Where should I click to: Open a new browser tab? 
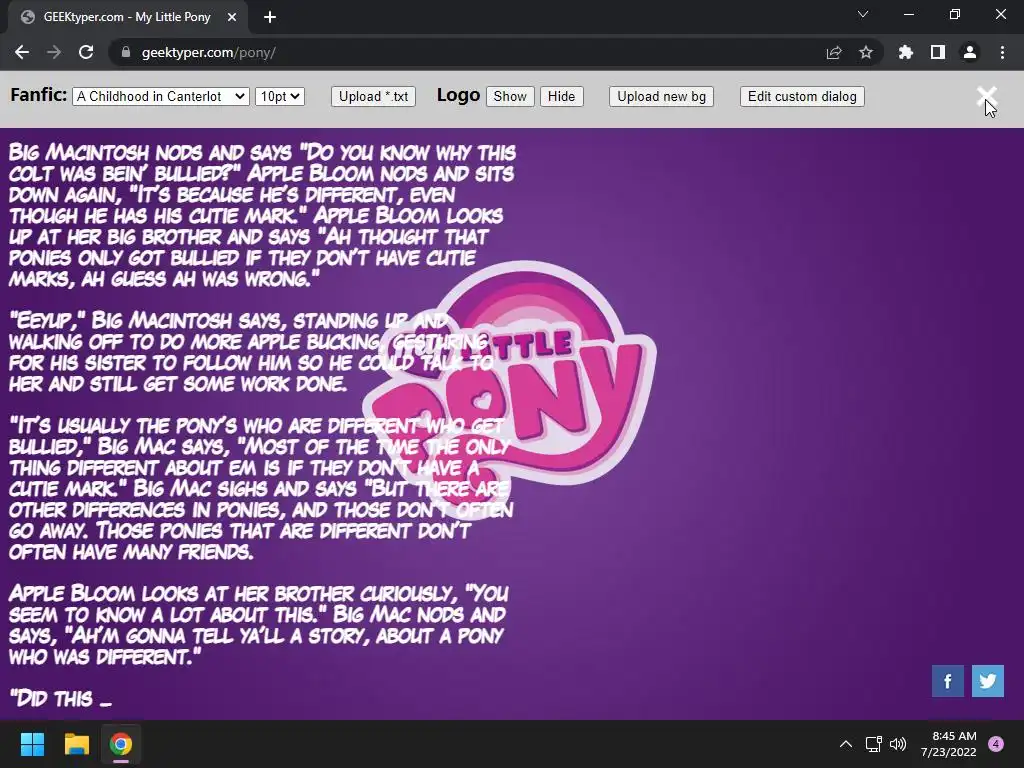click(x=270, y=17)
